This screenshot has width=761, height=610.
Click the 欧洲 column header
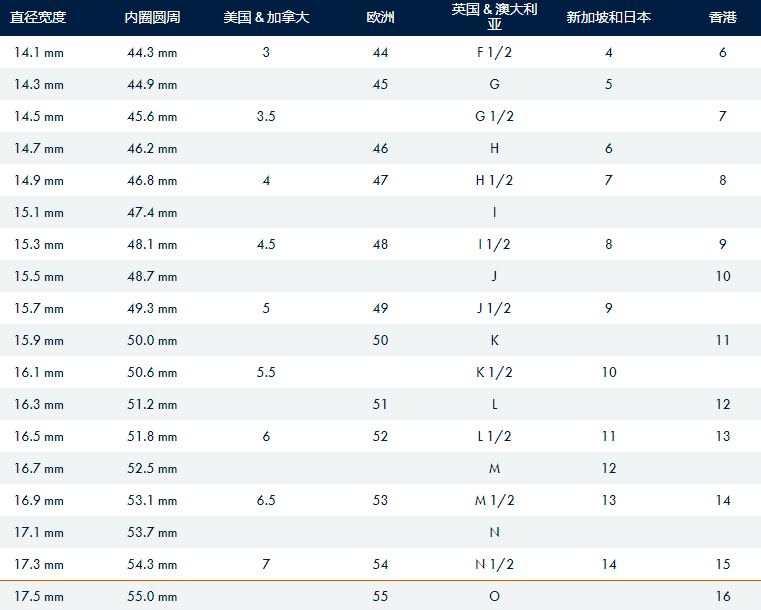380,17
